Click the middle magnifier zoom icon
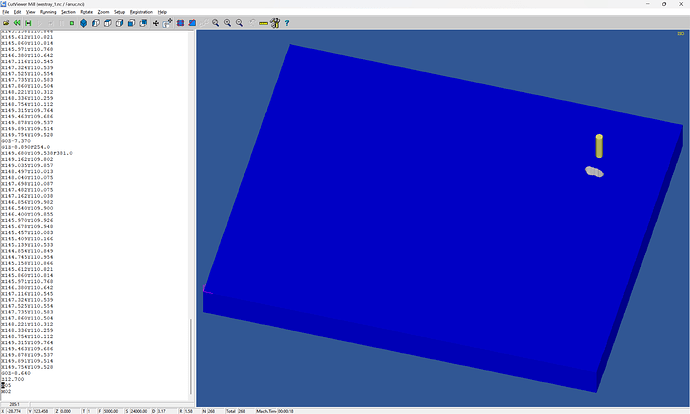Image resolution: width=690 pixels, height=414 pixels. tap(228, 23)
